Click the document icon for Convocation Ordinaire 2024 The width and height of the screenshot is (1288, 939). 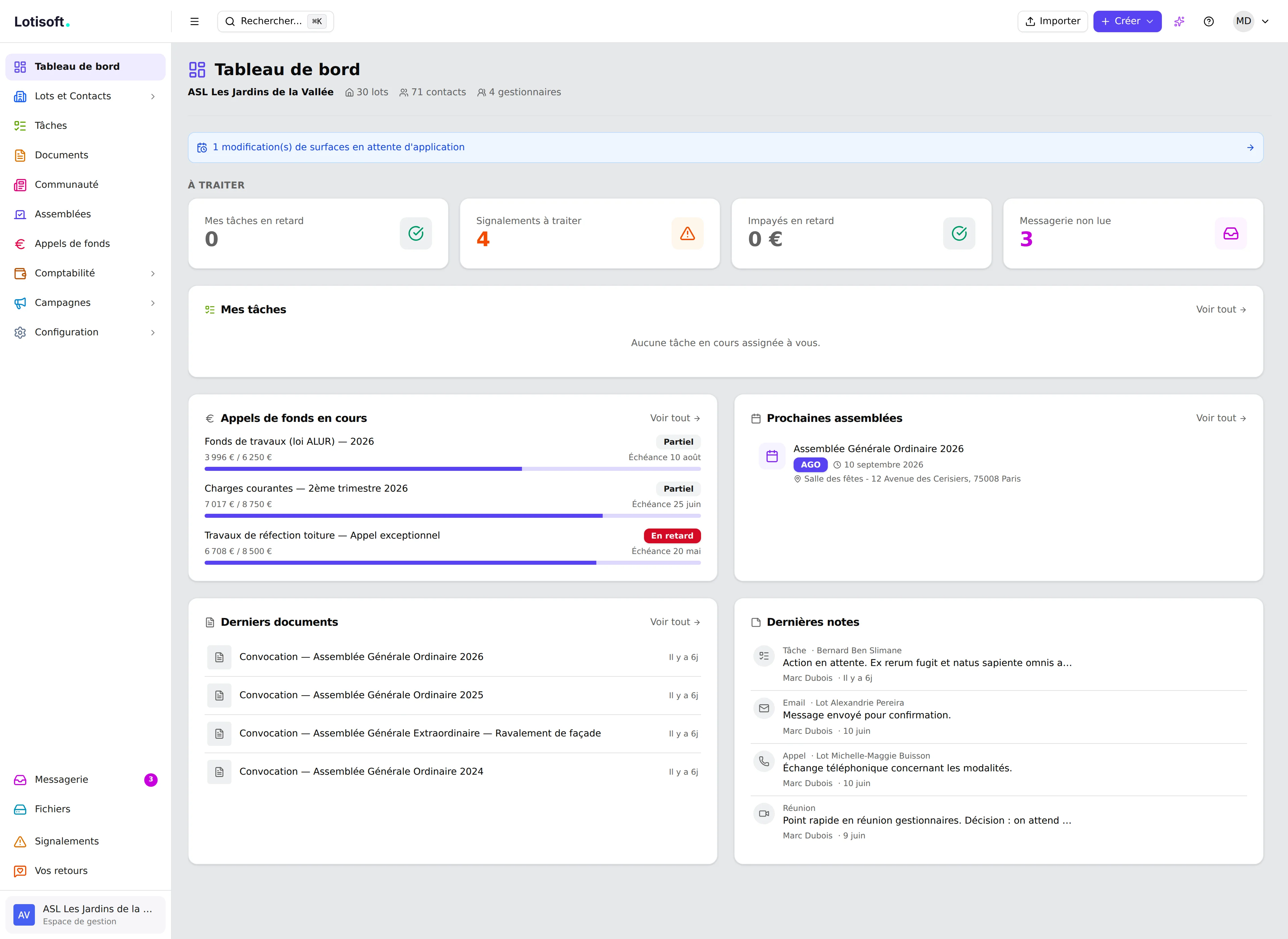pyautogui.click(x=219, y=772)
